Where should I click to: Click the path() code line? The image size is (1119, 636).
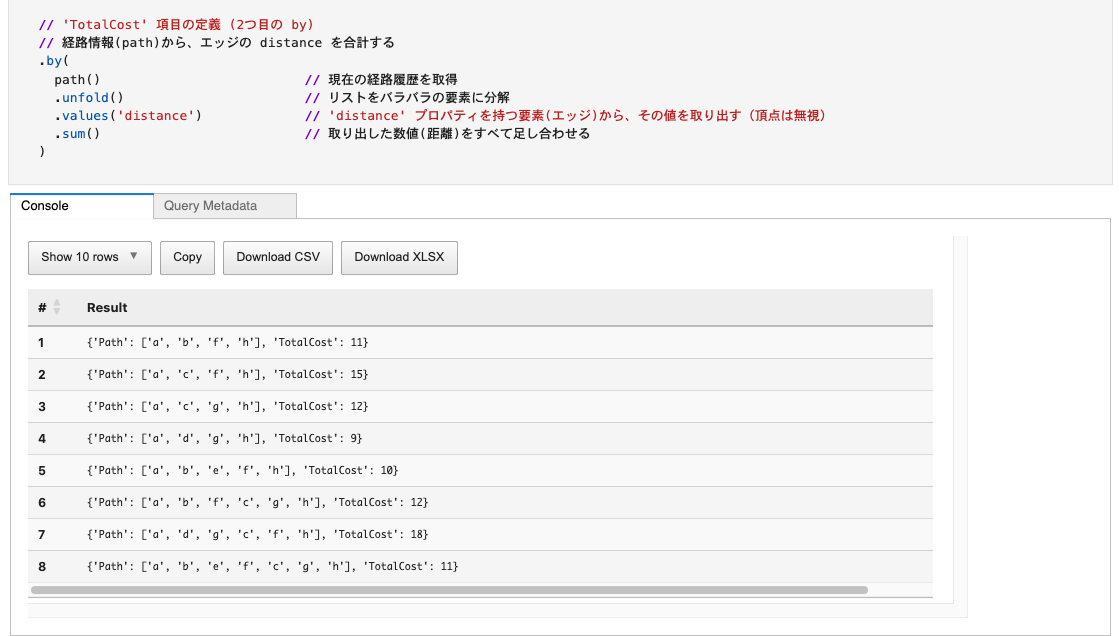point(77,79)
